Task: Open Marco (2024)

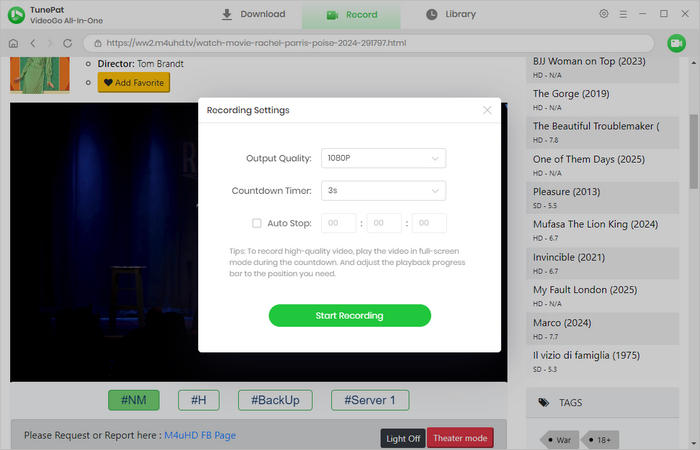Action: (562, 323)
